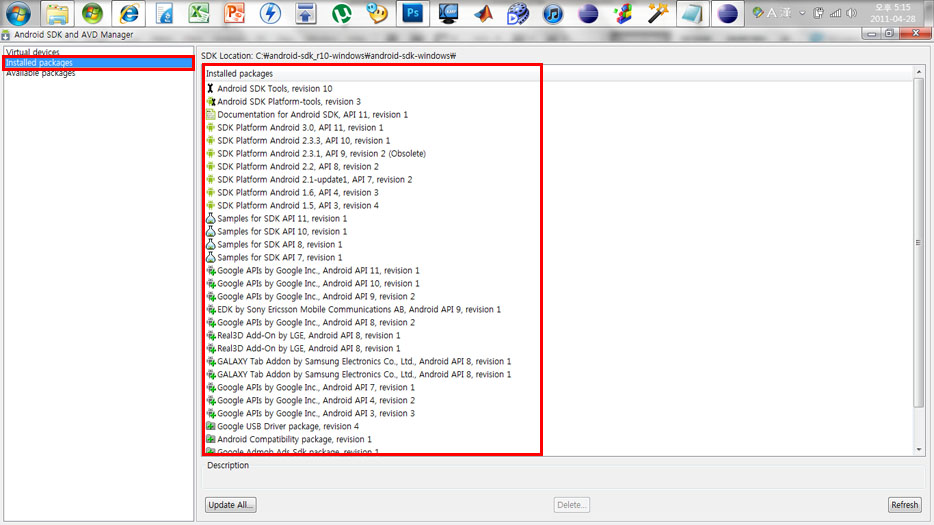Show hidden system tray icons arrow
The width and height of the screenshot is (934, 525).
tap(802, 13)
